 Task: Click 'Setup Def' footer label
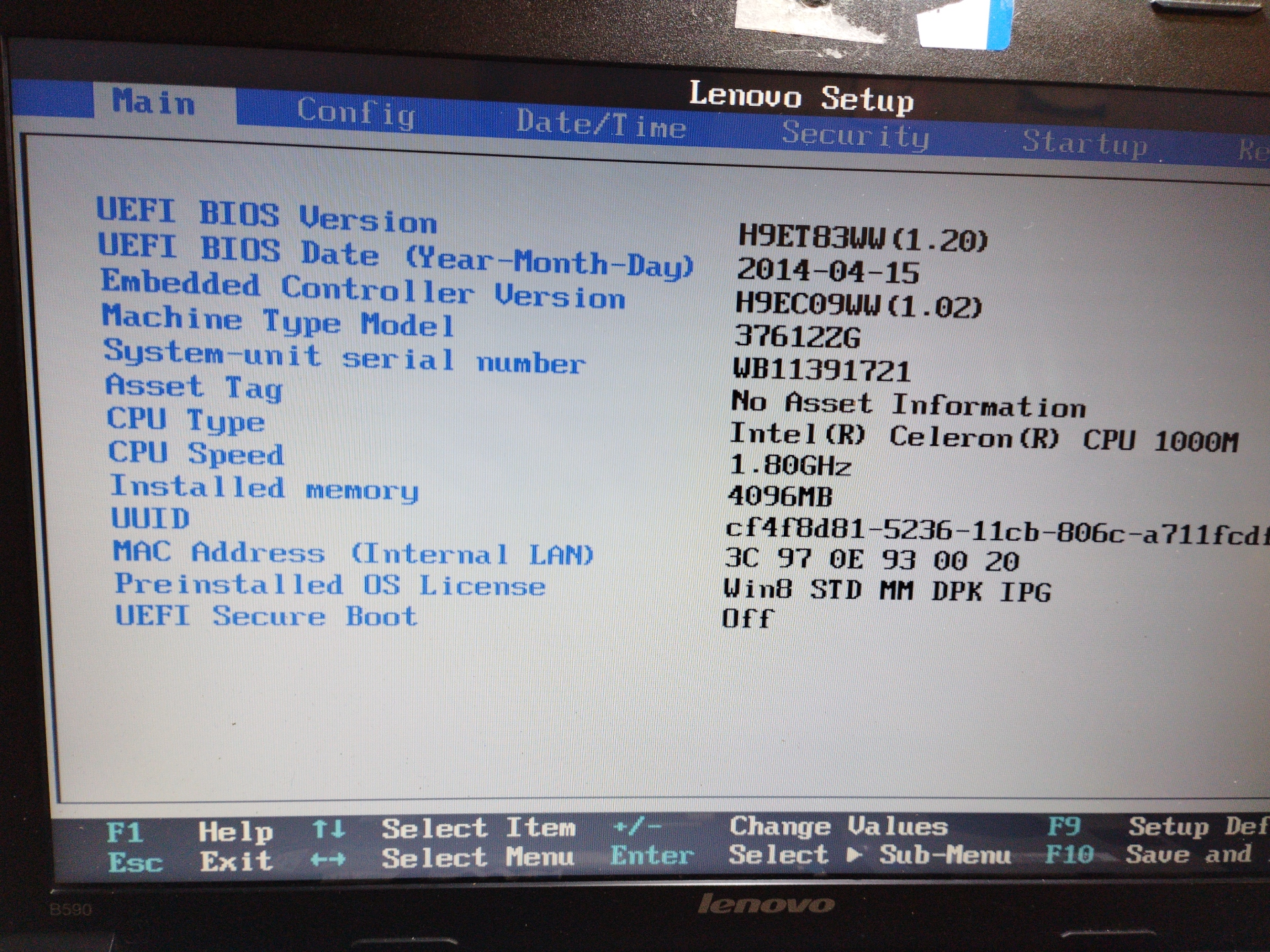click(x=1199, y=826)
